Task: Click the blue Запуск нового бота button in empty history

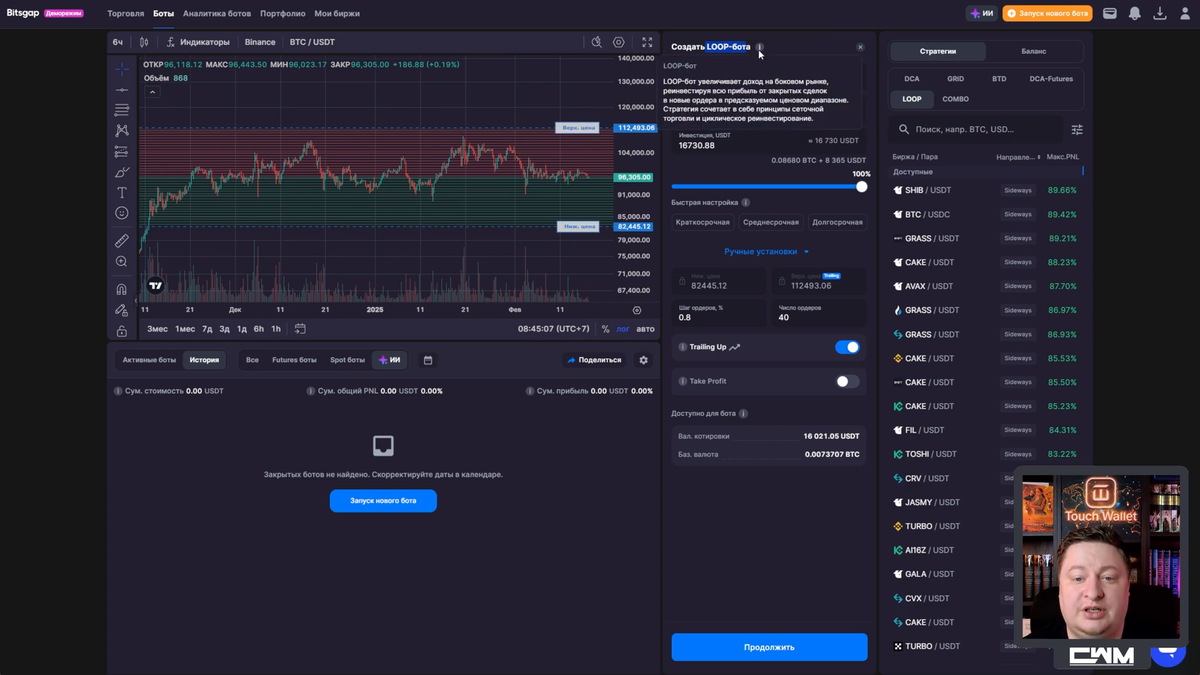Action: 383,500
